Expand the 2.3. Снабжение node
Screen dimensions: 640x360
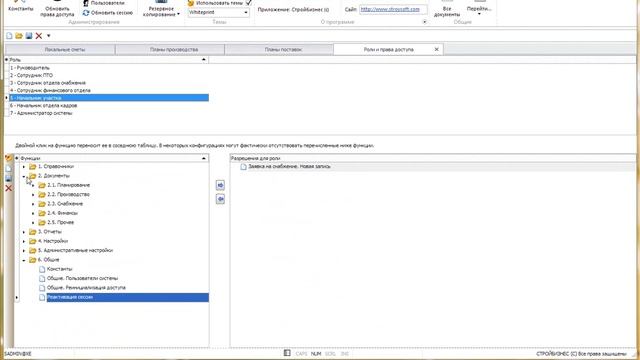(33, 204)
